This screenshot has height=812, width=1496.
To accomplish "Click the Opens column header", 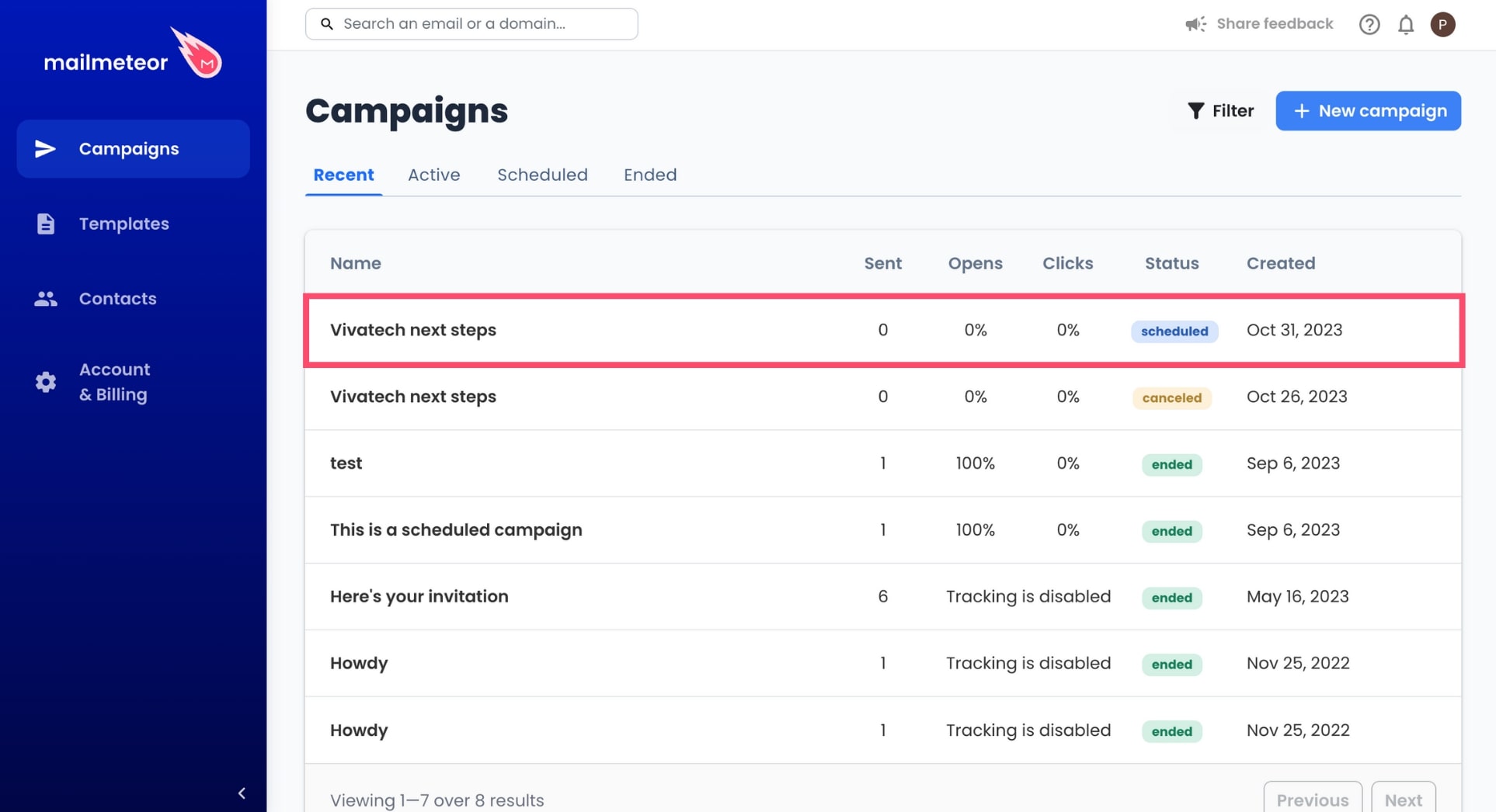I will tap(975, 263).
